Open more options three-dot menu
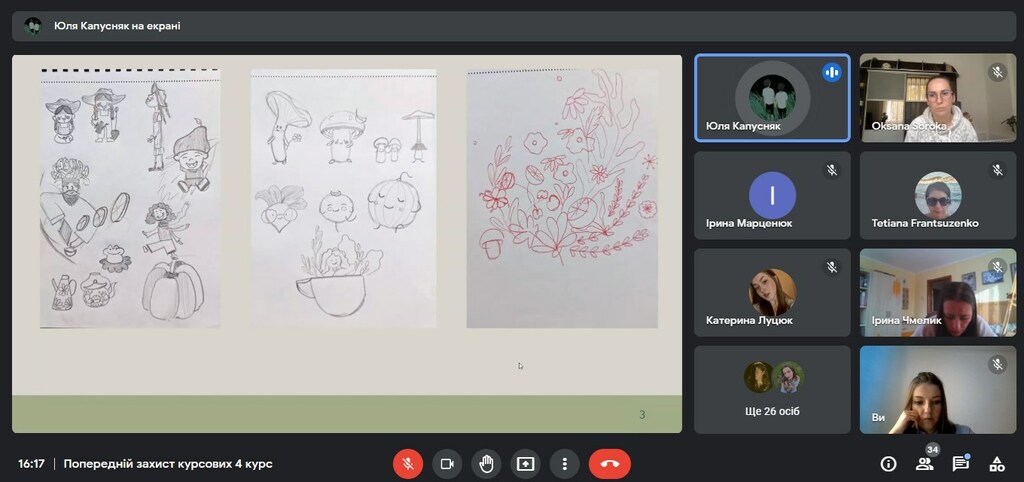The image size is (1024, 482). tap(565, 464)
